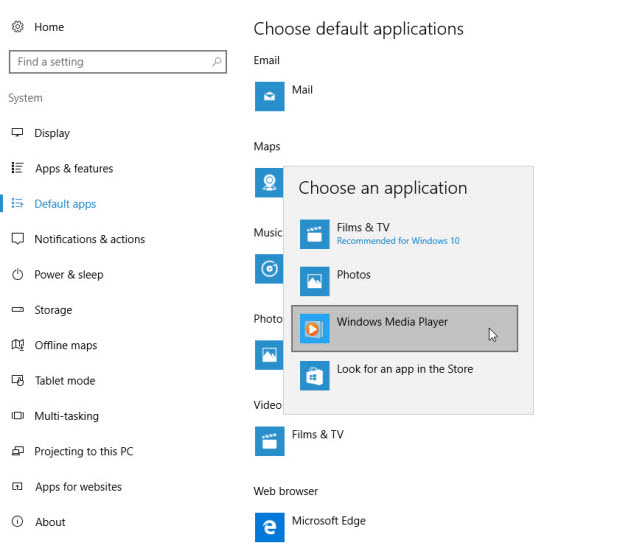Click Recommended for Windows 10 text
This screenshot has height=547, width=640.
coord(398,241)
